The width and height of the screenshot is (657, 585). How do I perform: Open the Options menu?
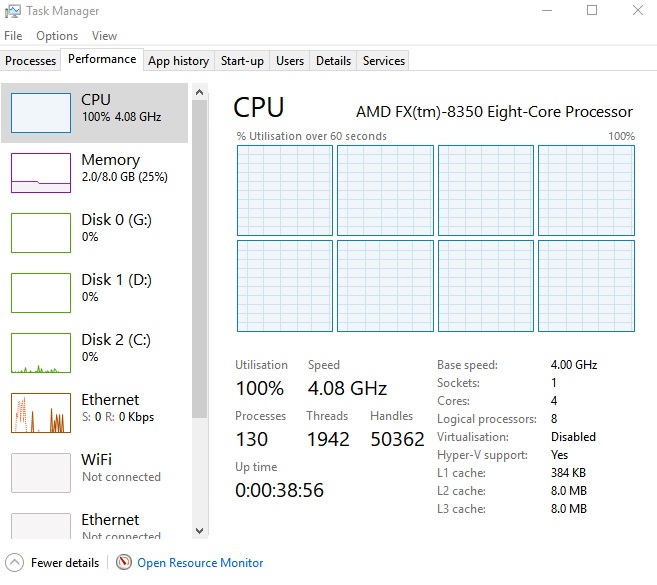click(x=57, y=36)
